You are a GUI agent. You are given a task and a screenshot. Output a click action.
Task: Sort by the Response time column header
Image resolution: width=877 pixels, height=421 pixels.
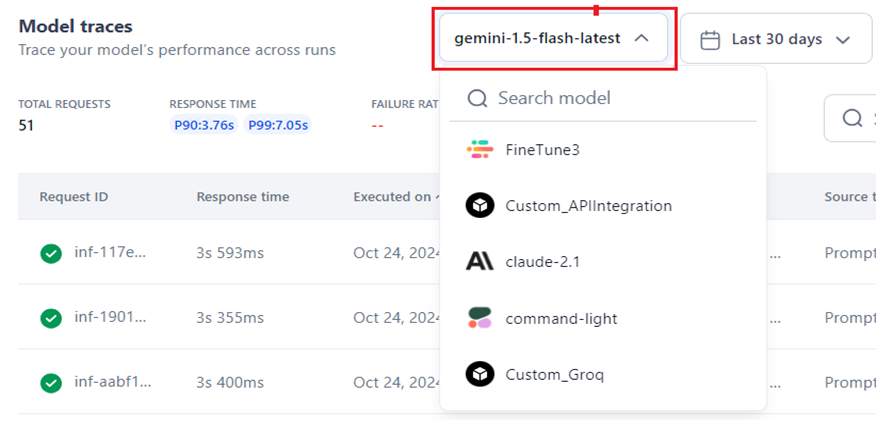pos(243,197)
